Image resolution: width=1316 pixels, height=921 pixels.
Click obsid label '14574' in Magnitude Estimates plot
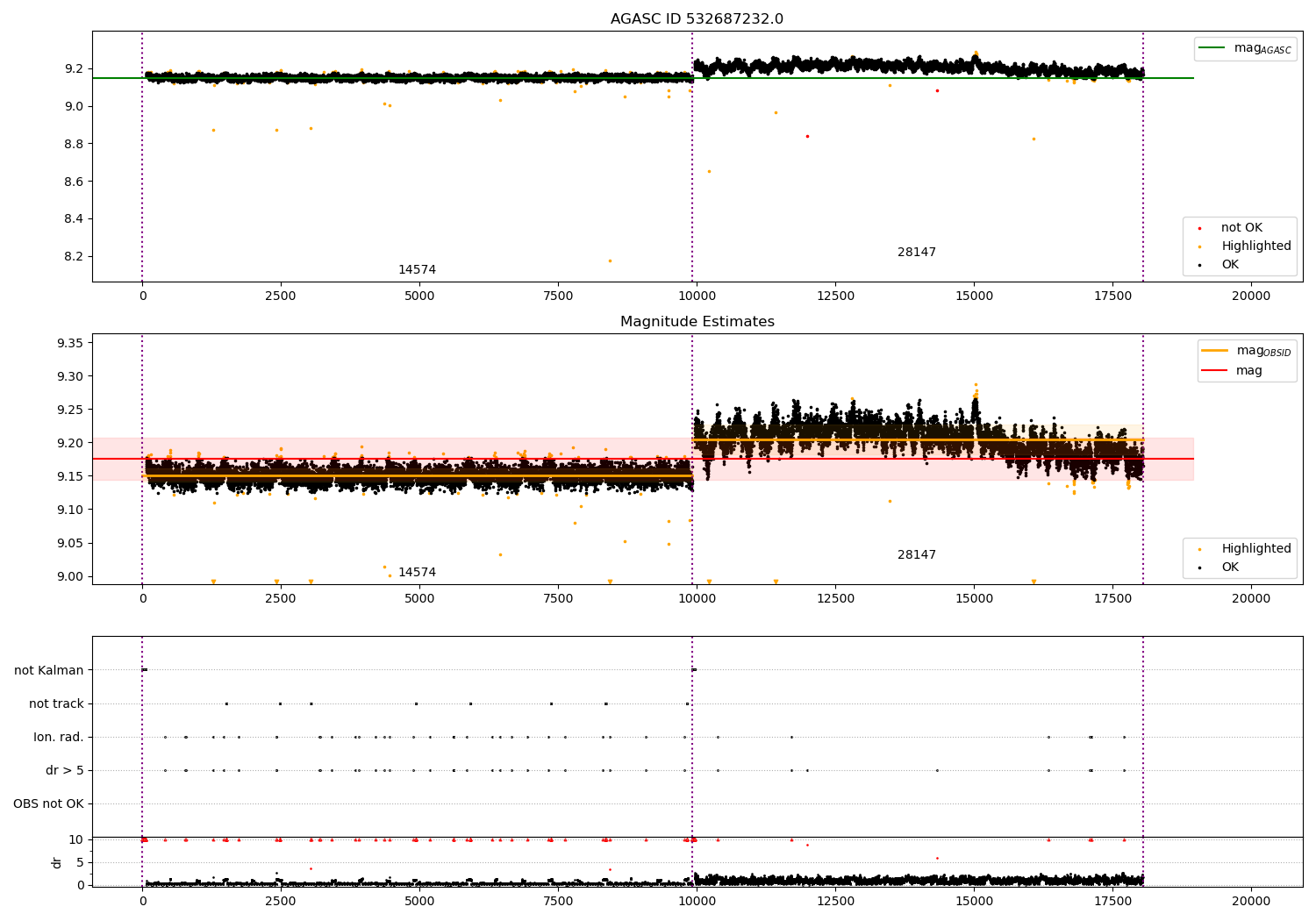(417, 573)
